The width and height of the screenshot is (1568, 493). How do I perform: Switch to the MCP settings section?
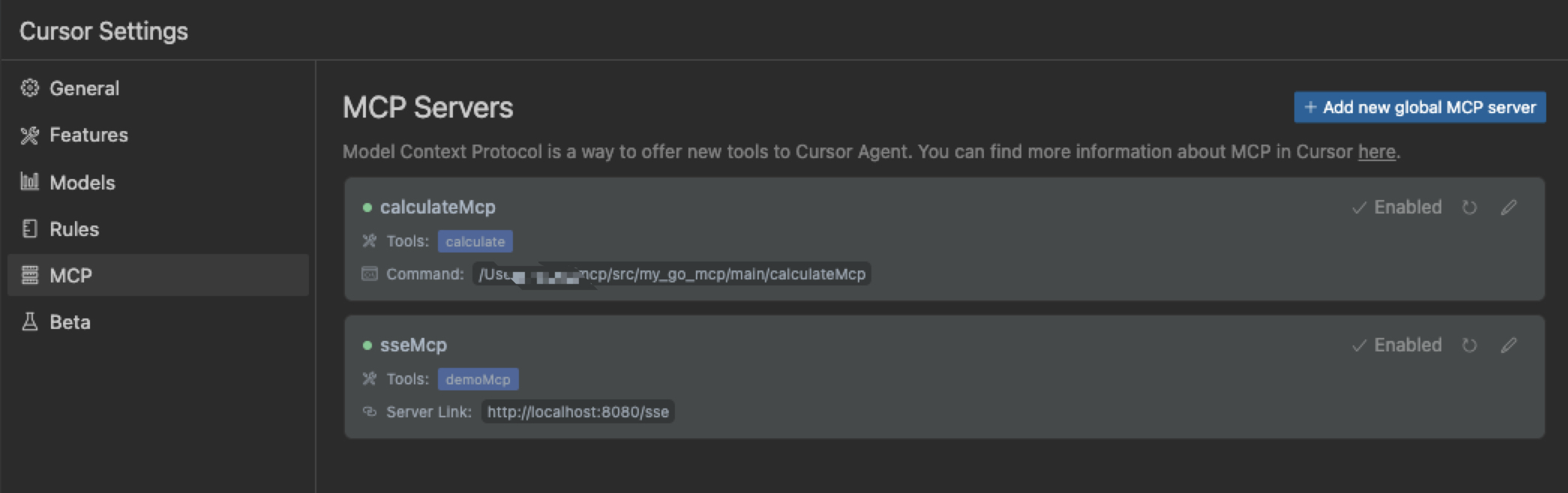pos(70,276)
